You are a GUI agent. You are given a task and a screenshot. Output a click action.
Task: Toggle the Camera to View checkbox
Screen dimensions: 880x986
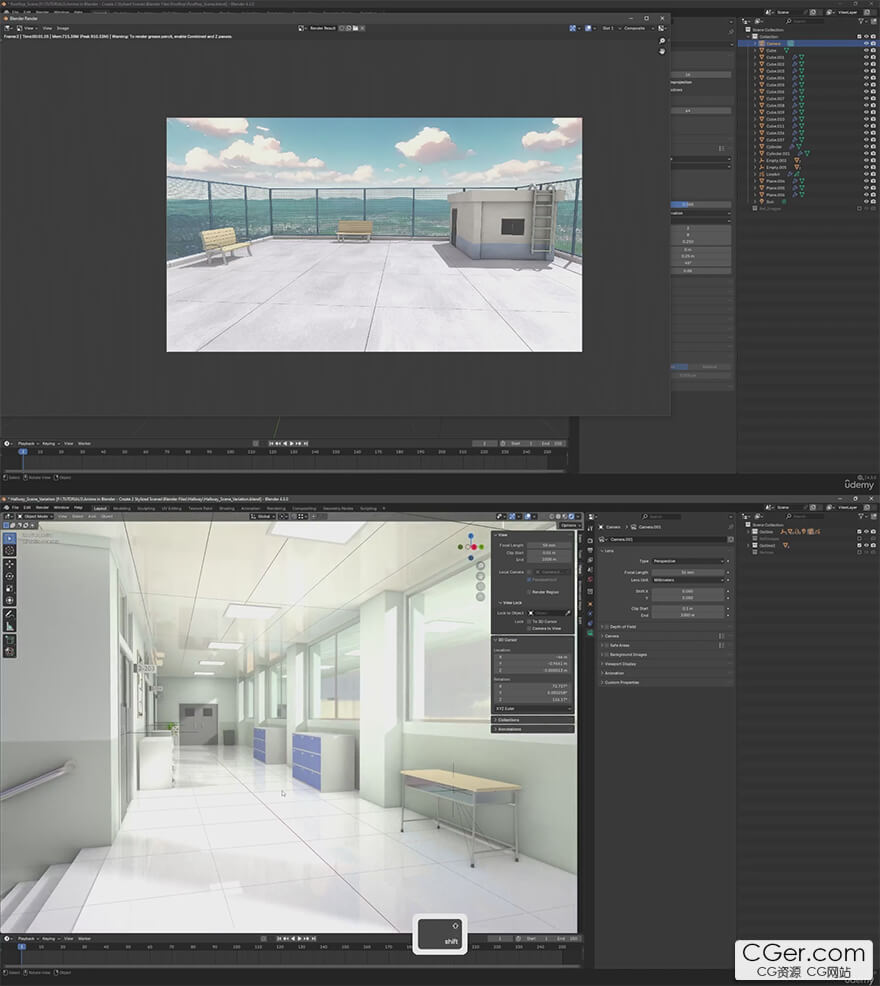pos(529,628)
